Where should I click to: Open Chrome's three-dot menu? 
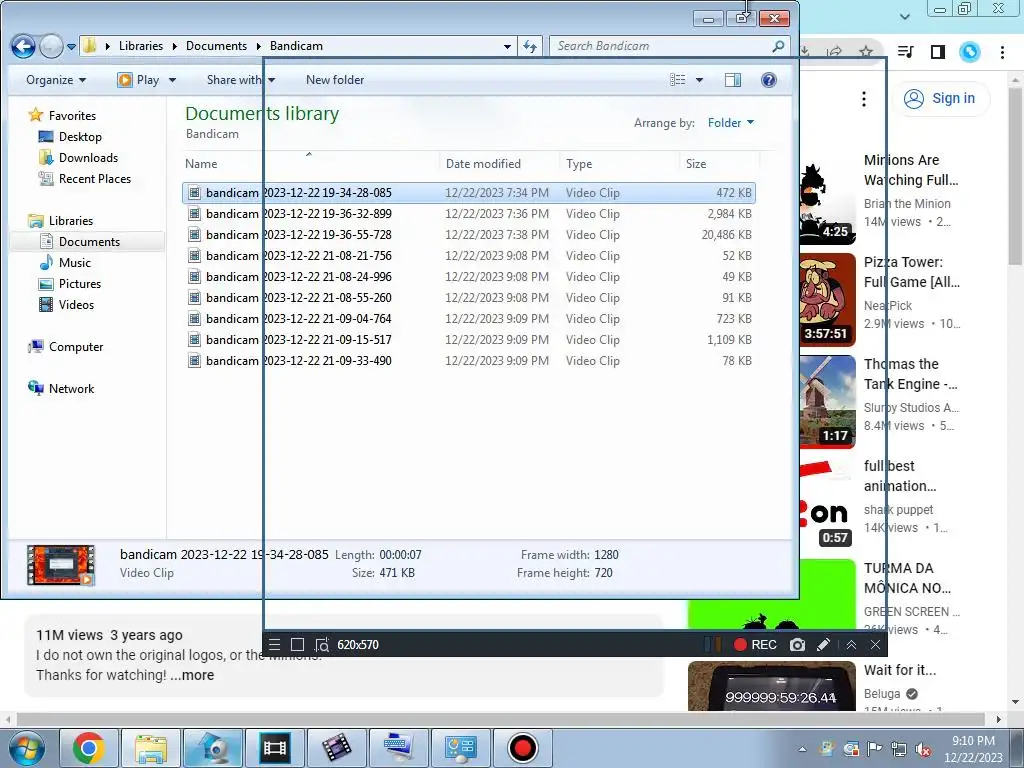[1002, 52]
